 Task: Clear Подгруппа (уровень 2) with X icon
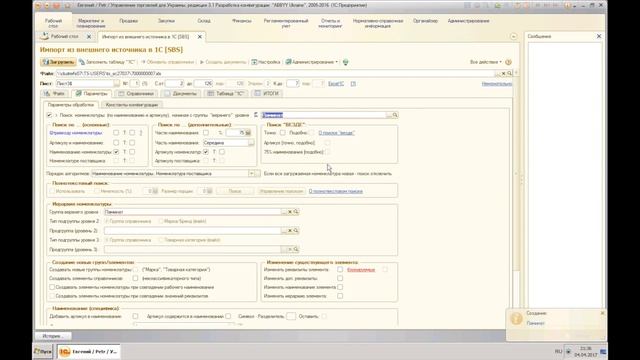point(290,231)
